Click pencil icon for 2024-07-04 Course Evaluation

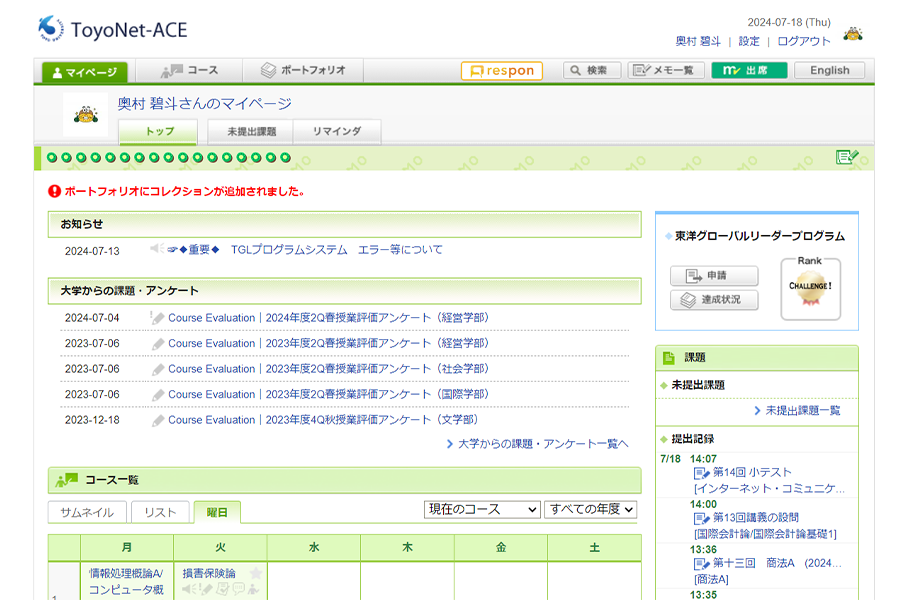pos(157,318)
